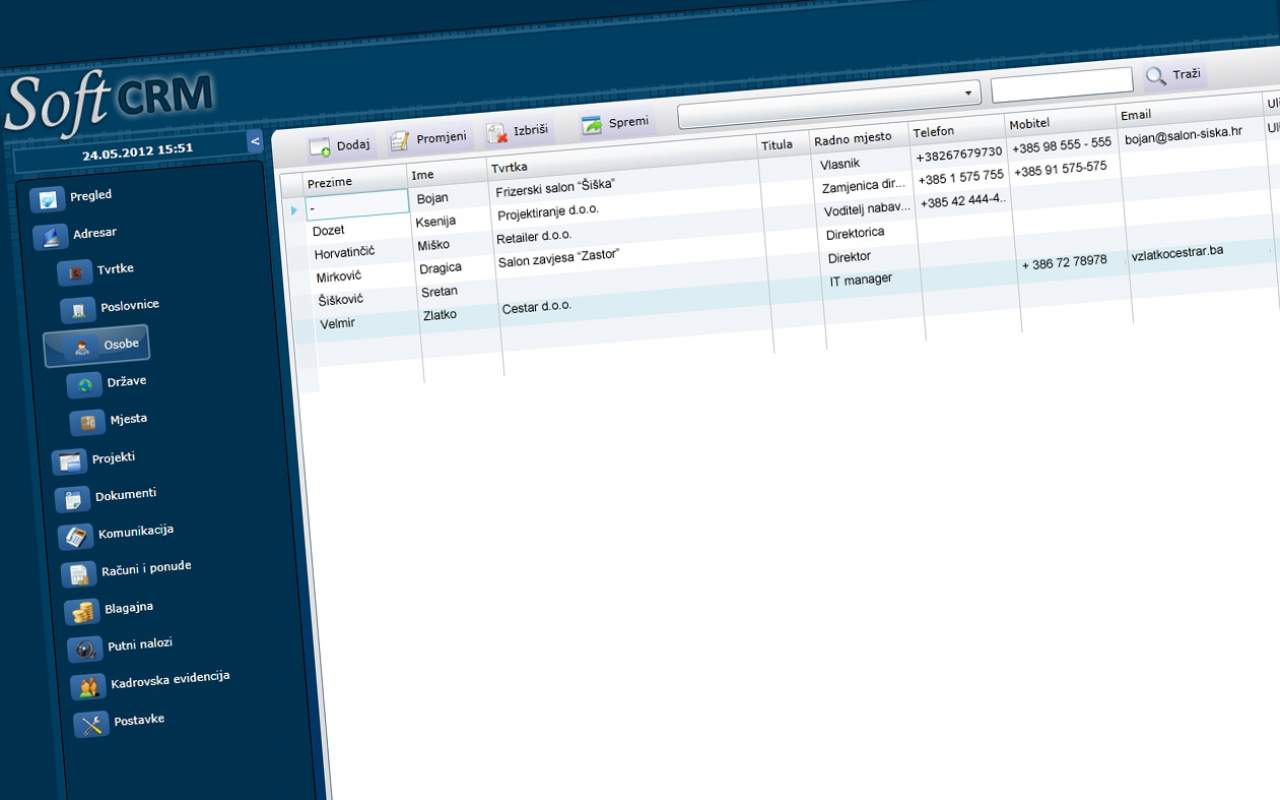Click the Komunikacija phone icon
Viewport: 1280px width, 800px height.
75,537
